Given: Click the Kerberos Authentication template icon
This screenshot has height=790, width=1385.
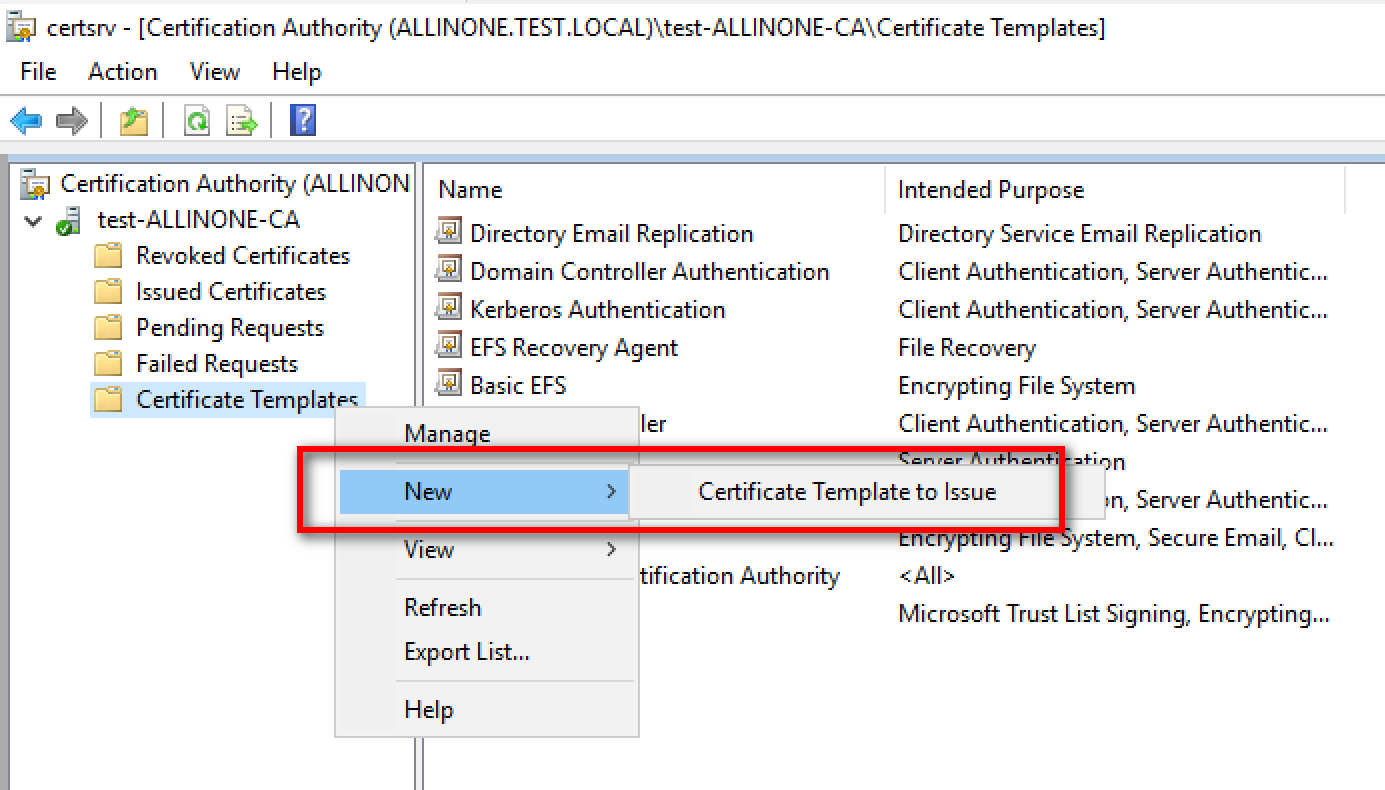Looking at the screenshot, I should 449,309.
